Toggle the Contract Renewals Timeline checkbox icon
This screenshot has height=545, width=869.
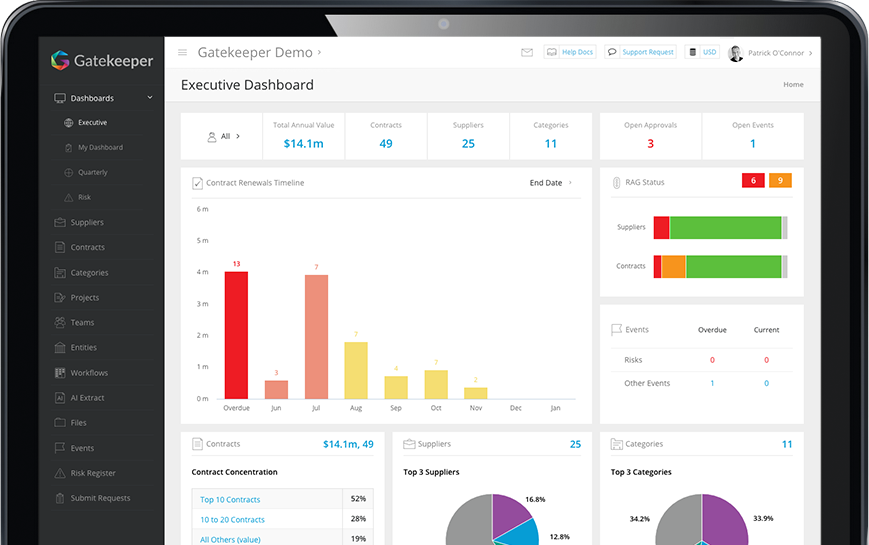[197, 183]
